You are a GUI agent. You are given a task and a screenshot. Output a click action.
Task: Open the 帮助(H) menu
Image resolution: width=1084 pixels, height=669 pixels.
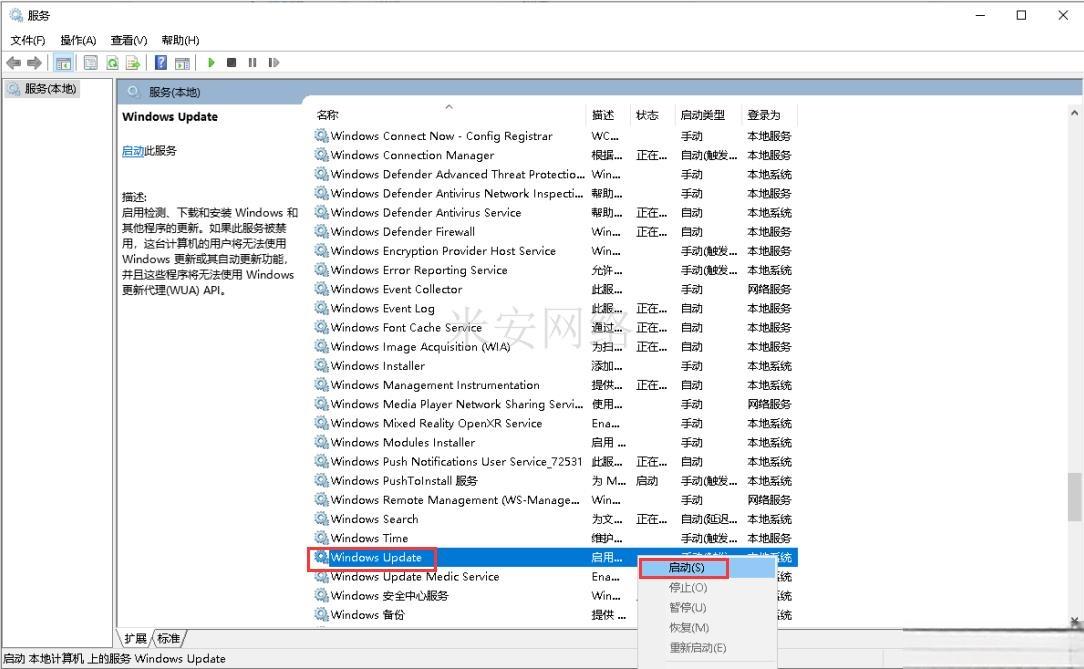180,40
